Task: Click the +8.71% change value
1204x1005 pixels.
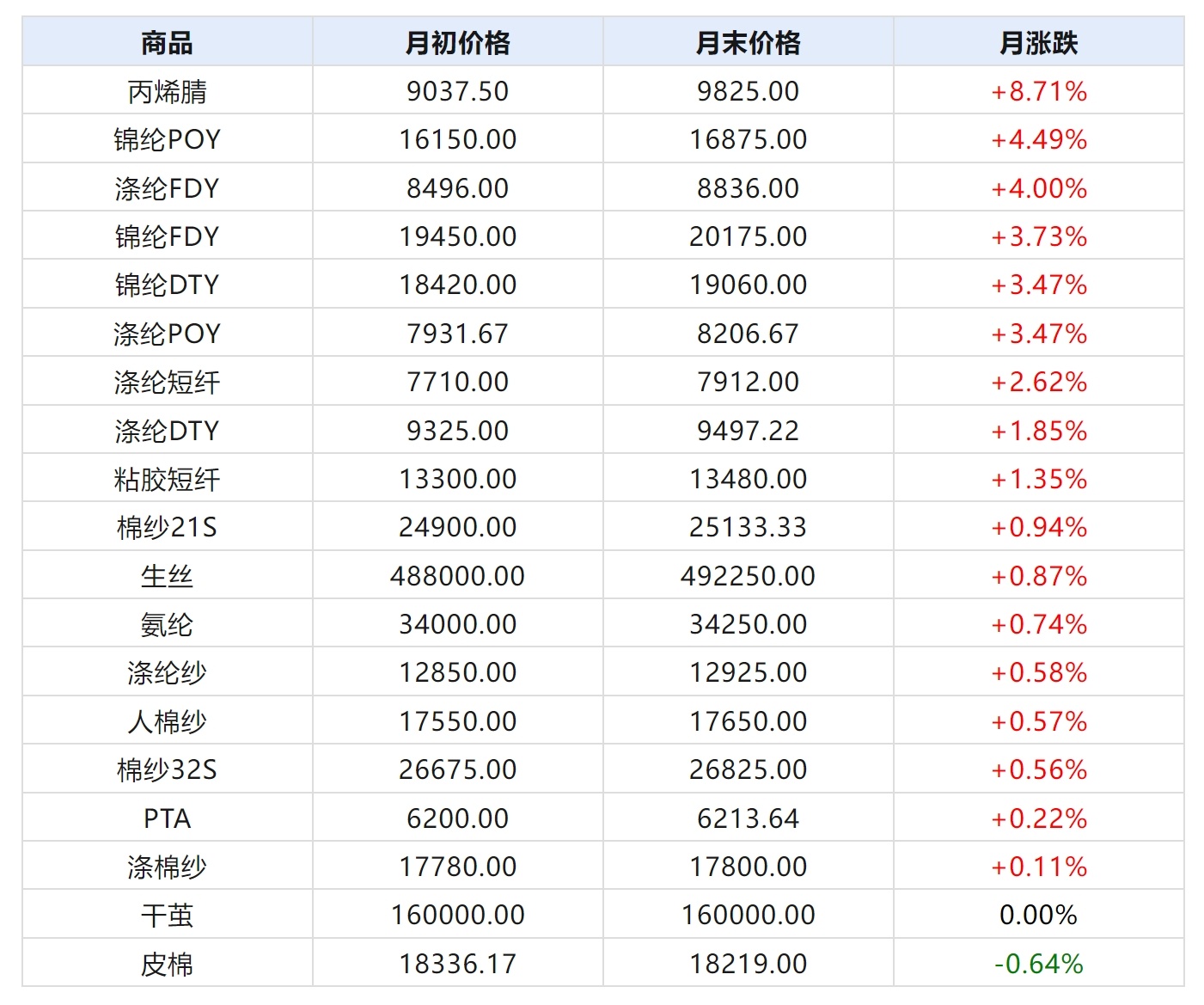Action: [x=1038, y=91]
